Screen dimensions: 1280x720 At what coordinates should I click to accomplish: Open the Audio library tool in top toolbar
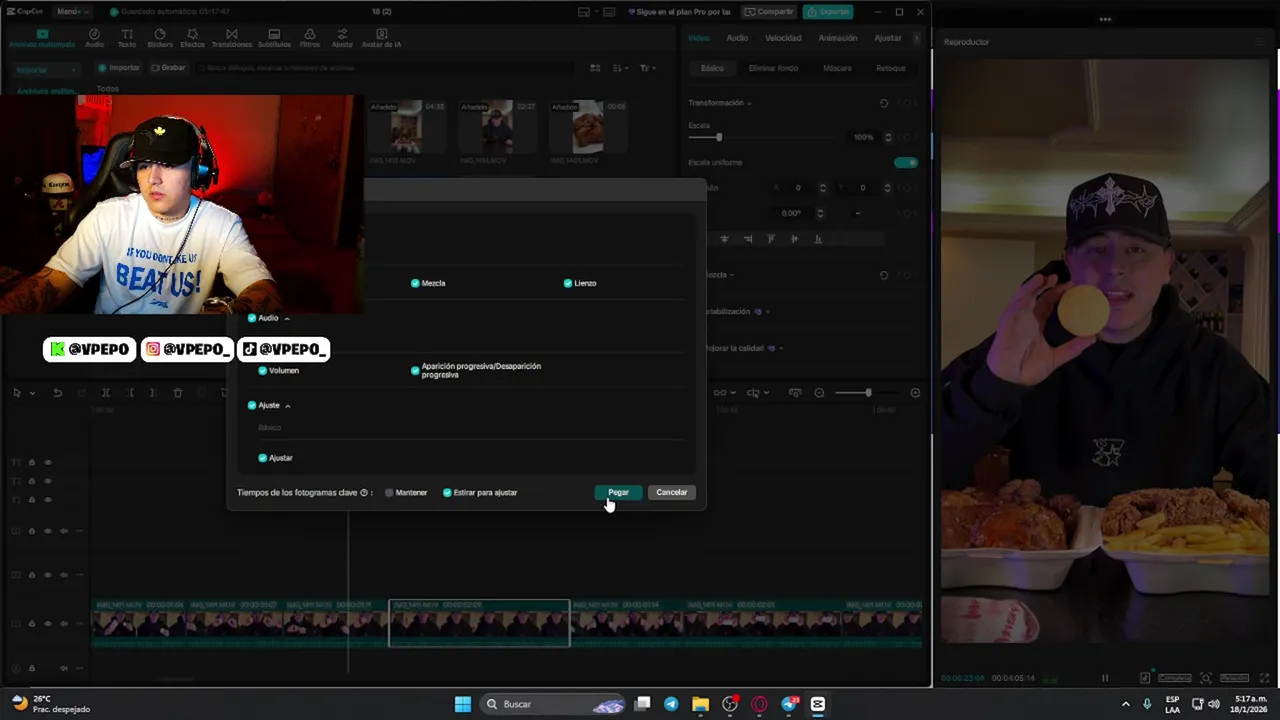pyautogui.click(x=94, y=38)
